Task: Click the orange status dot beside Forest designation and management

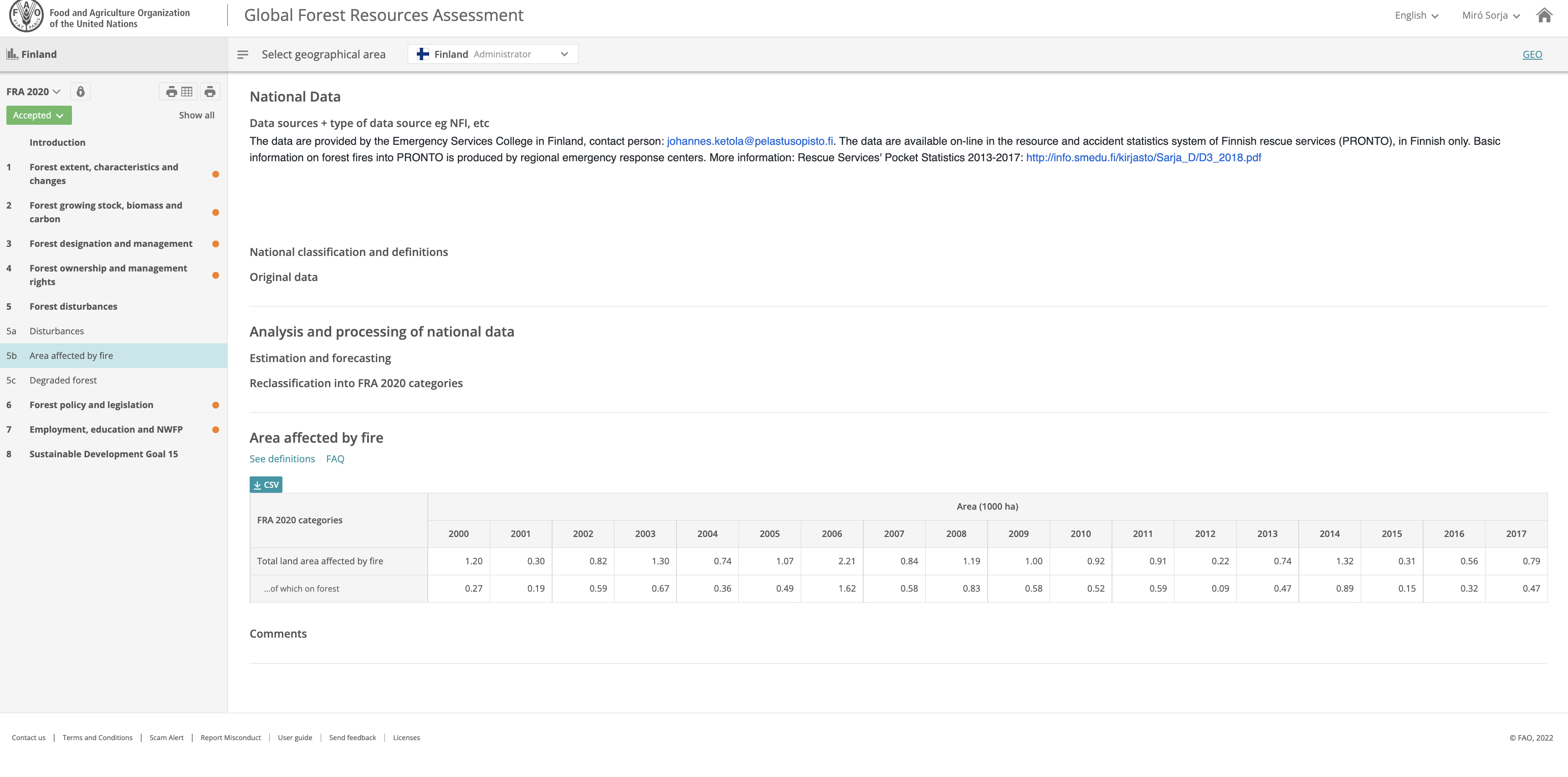Action: click(216, 243)
